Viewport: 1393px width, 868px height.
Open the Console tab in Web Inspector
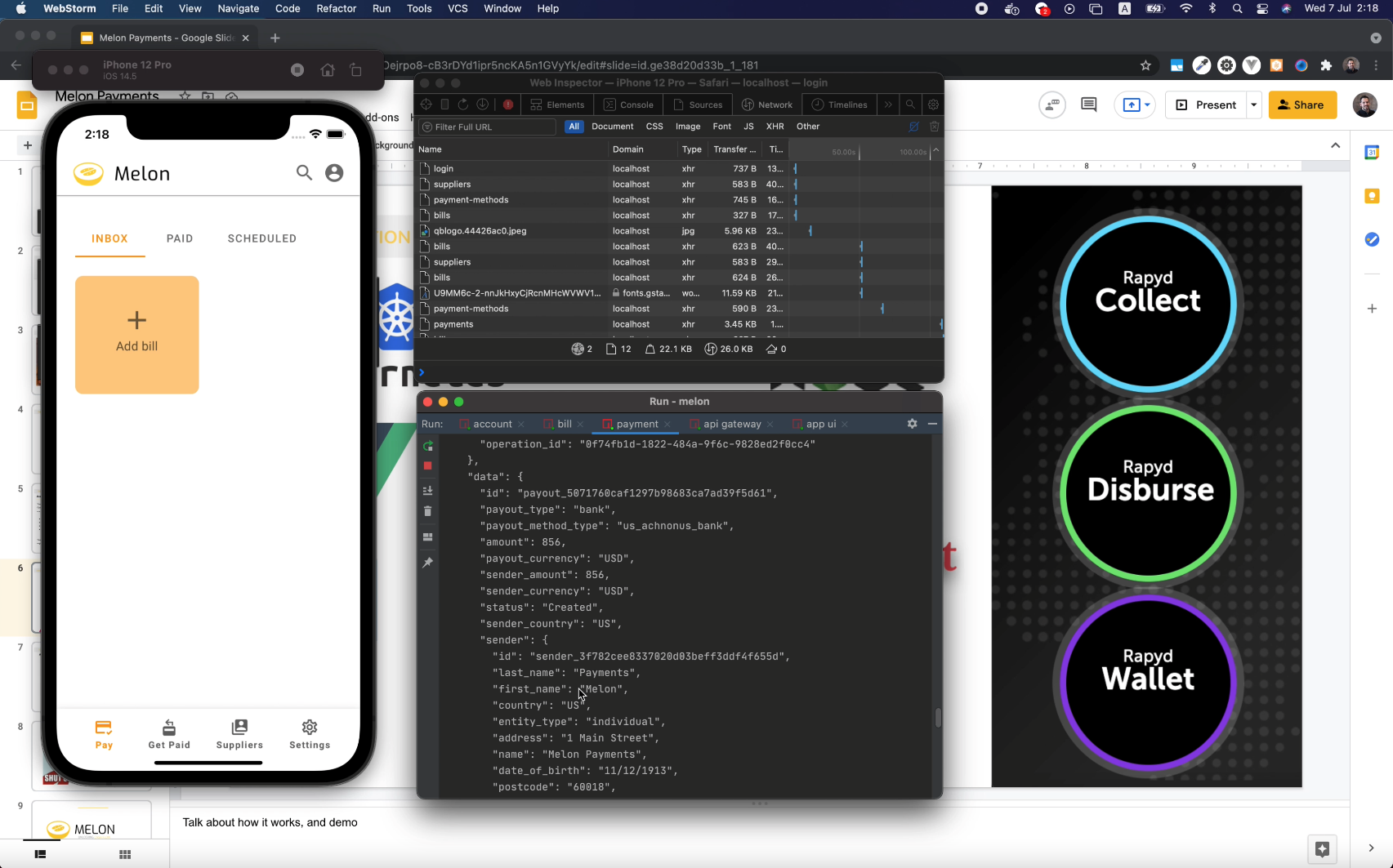pos(628,105)
